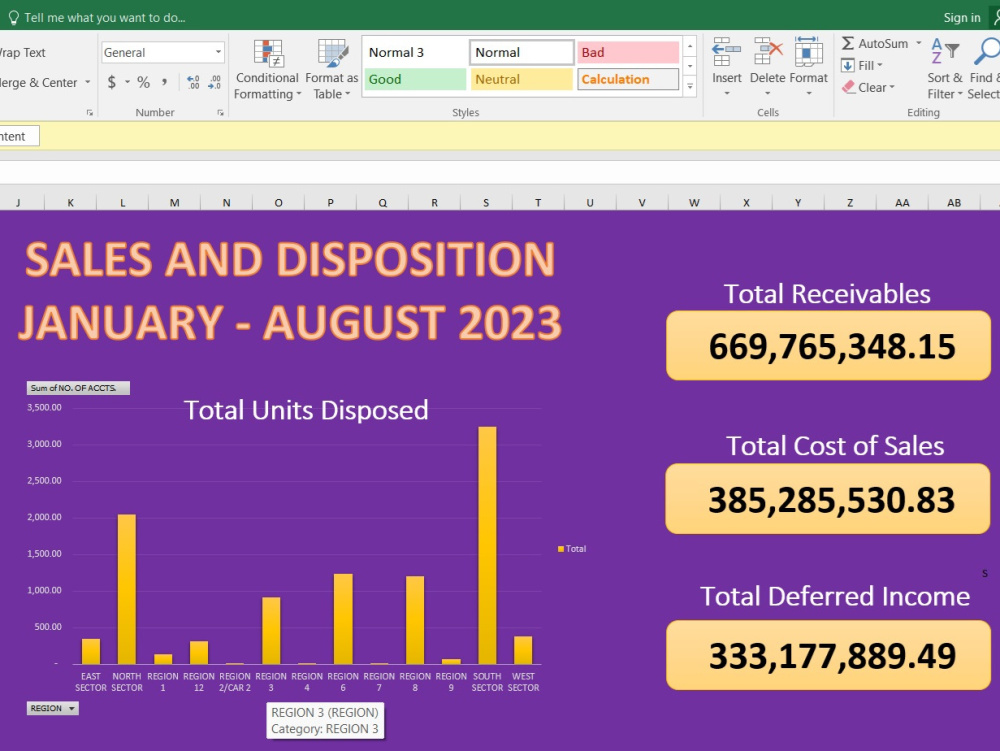
Task: Open Number format dialog launcher
Action: click(x=220, y=113)
